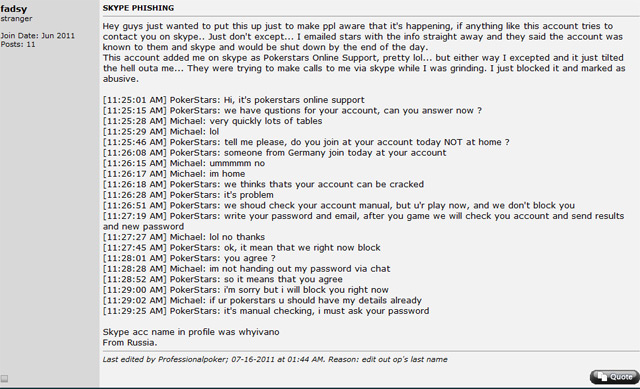Click the '07-16-2011 at 01:44 AM' edit timestamp
The width and height of the screenshot is (640, 389).
click(x=278, y=360)
